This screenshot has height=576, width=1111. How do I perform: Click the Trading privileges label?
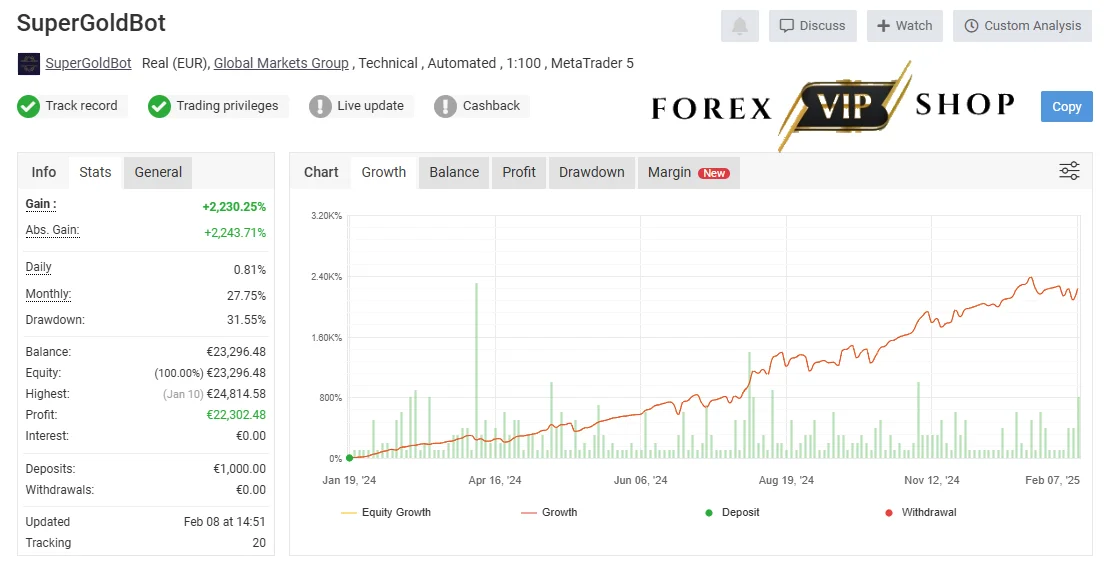pos(227,106)
